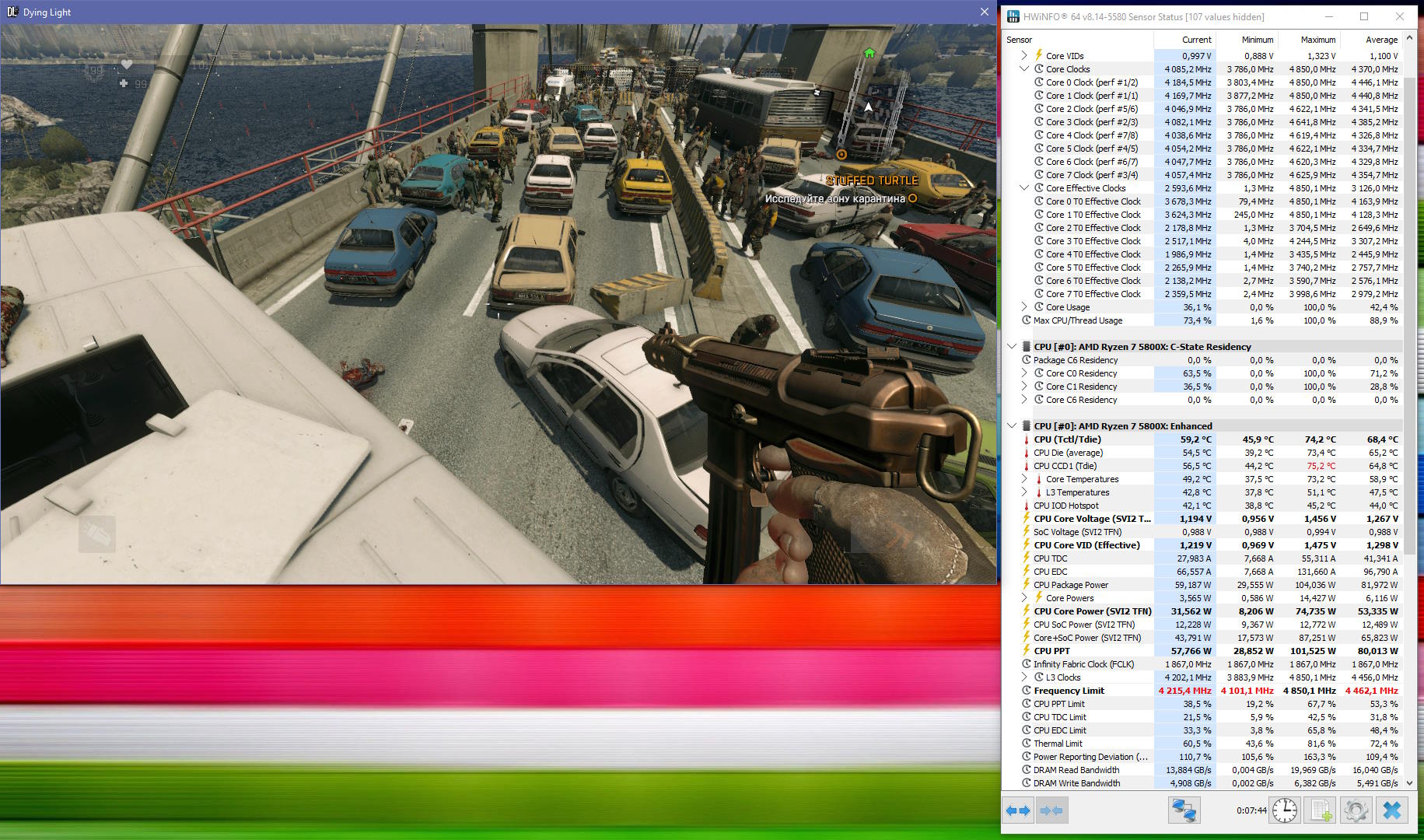Expand the Core VIDs row

point(1024,56)
